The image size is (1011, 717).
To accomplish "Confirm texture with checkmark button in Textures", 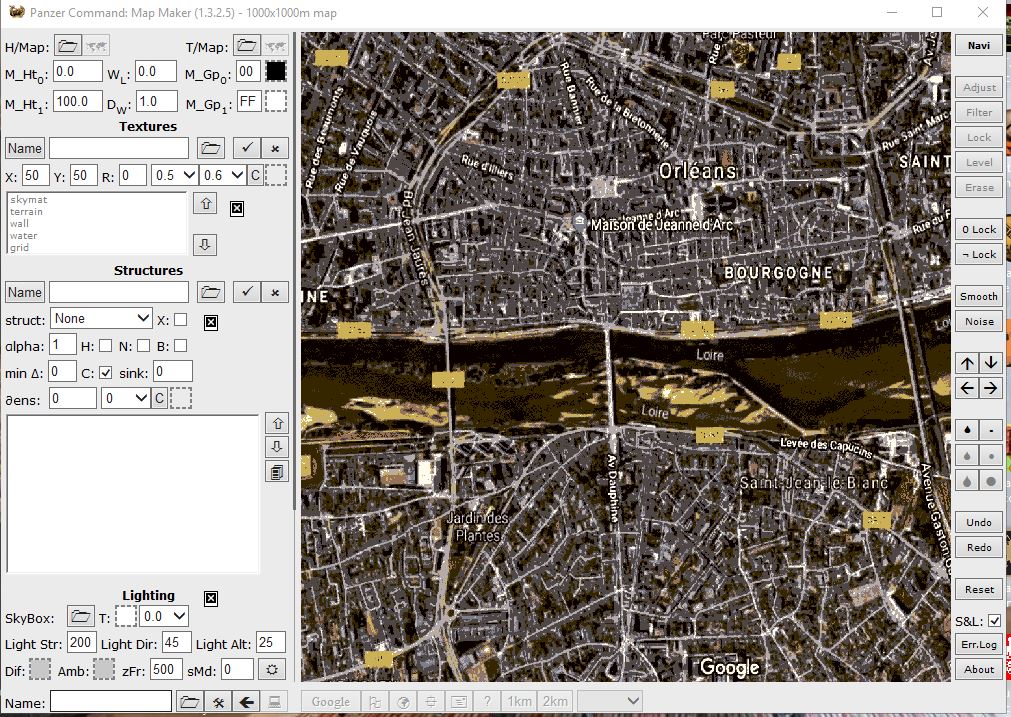I will coord(247,148).
